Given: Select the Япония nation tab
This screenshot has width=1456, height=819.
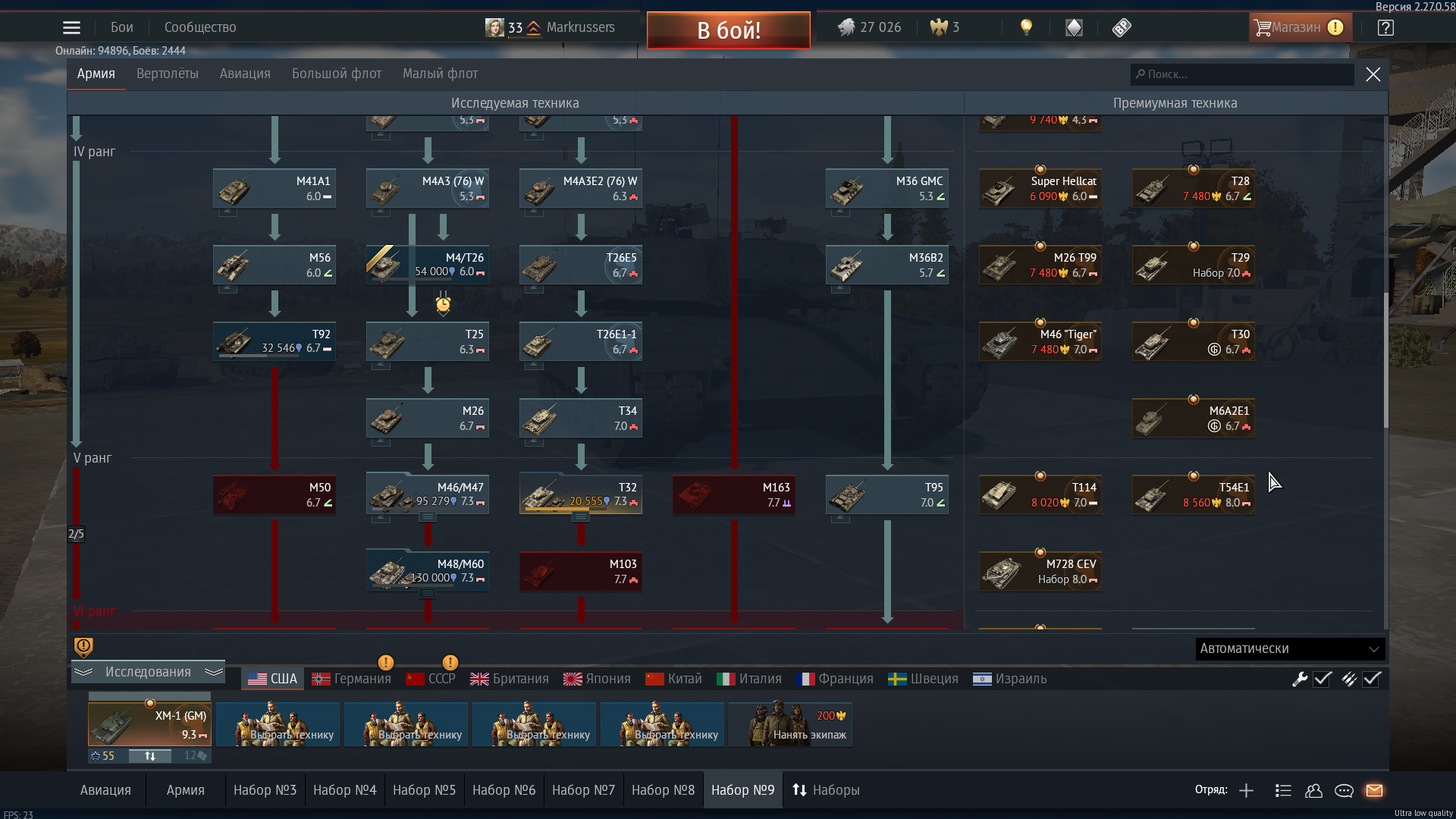Looking at the screenshot, I should pos(597,679).
